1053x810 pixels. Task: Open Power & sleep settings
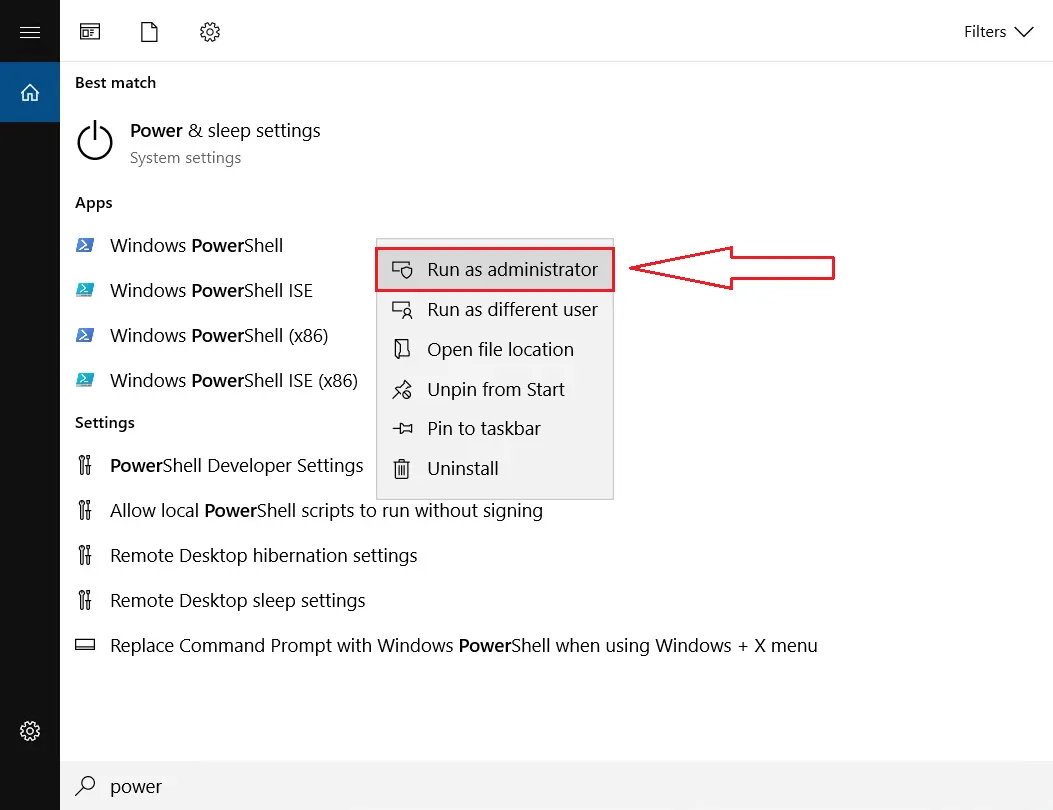(x=225, y=130)
